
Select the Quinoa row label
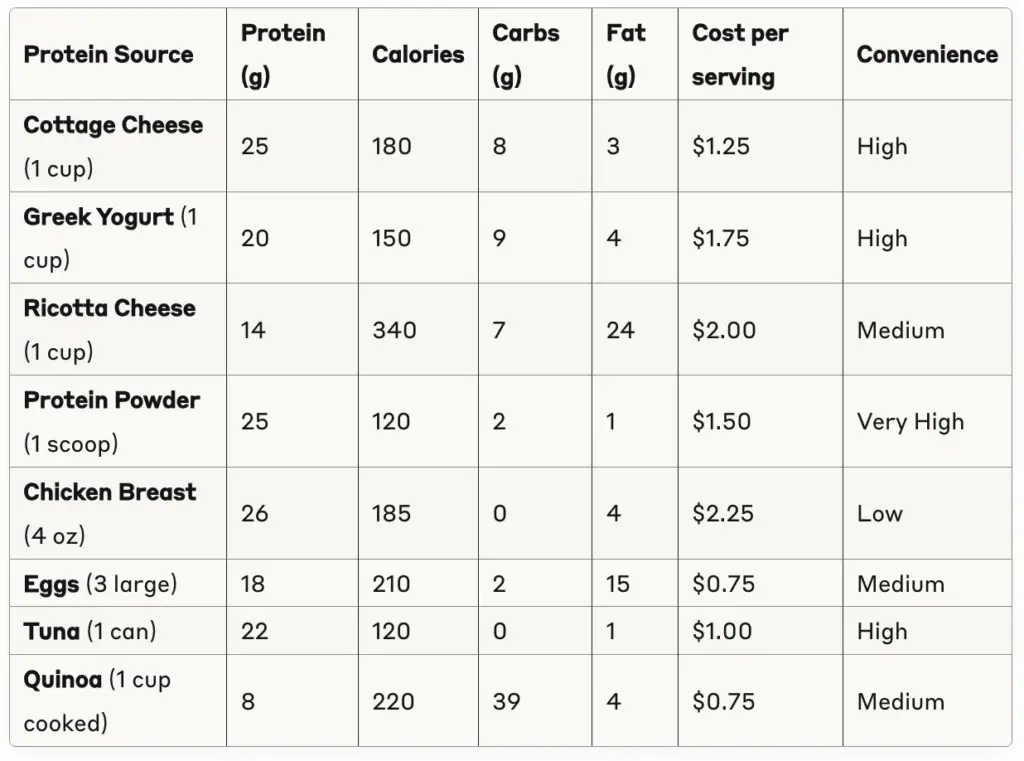pos(62,680)
